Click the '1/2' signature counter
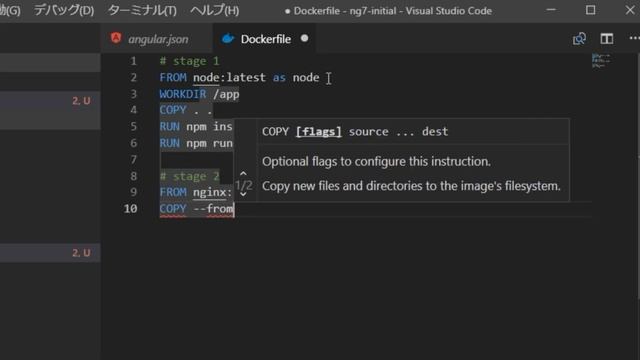The image size is (640, 360). click(x=244, y=186)
